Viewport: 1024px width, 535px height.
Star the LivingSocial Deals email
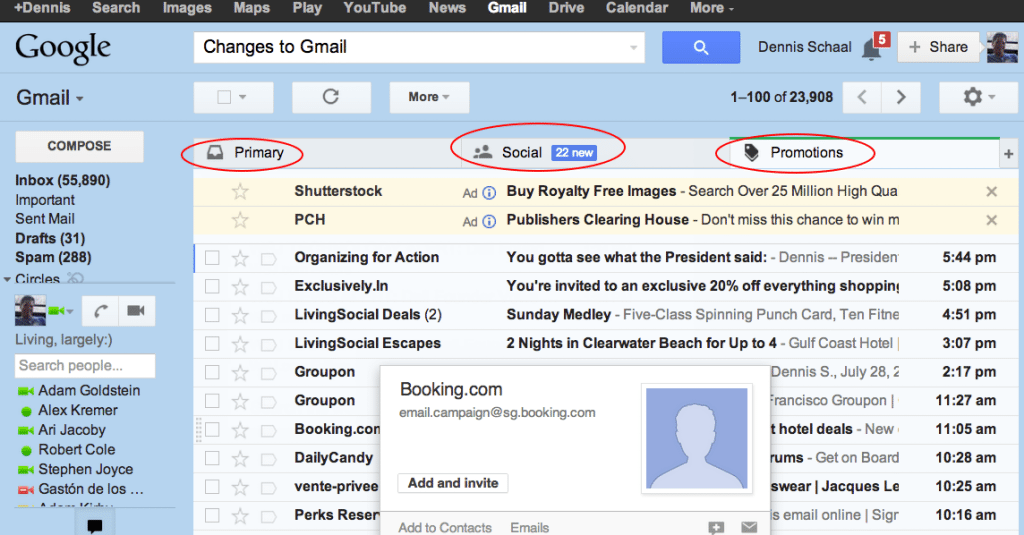240,316
